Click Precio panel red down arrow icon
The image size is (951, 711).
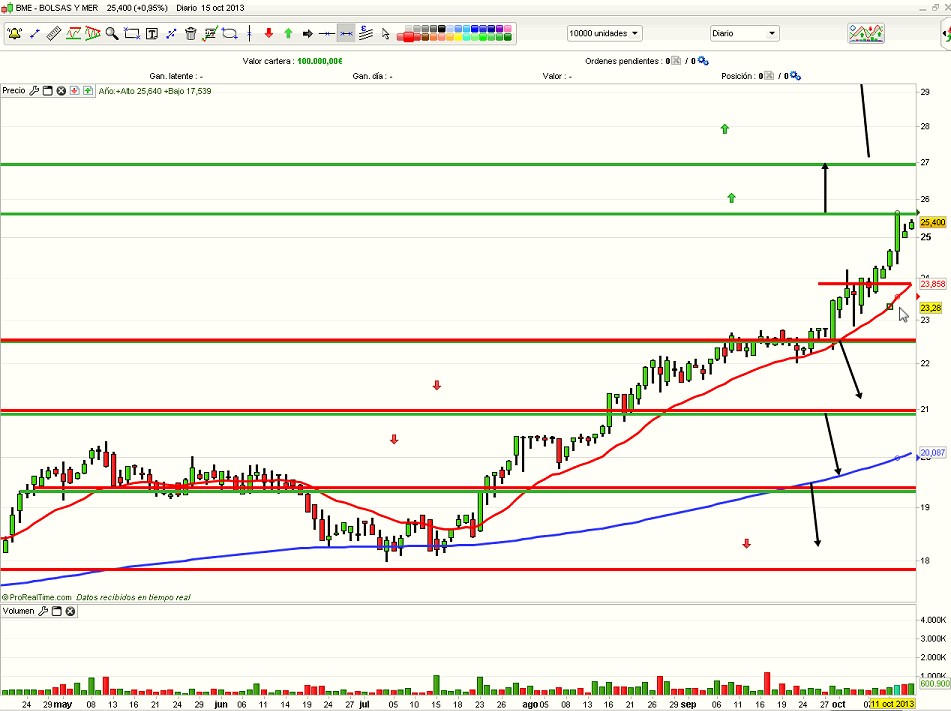pyautogui.click(x=75, y=91)
